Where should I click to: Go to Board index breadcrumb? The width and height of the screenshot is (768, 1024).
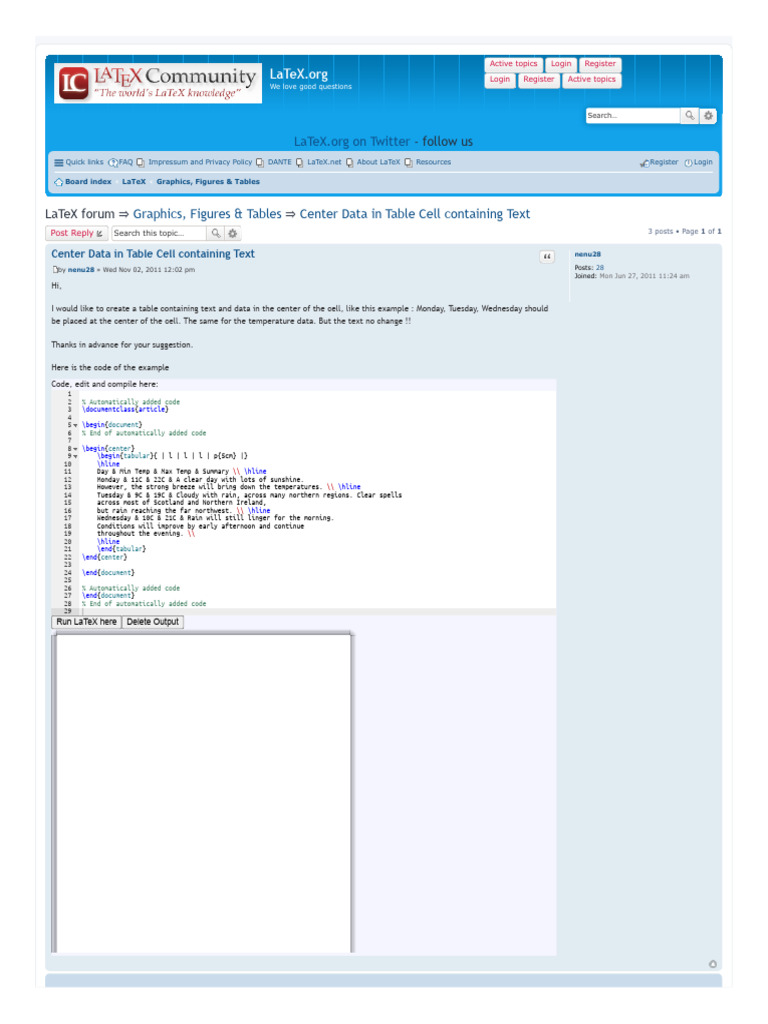click(88, 182)
